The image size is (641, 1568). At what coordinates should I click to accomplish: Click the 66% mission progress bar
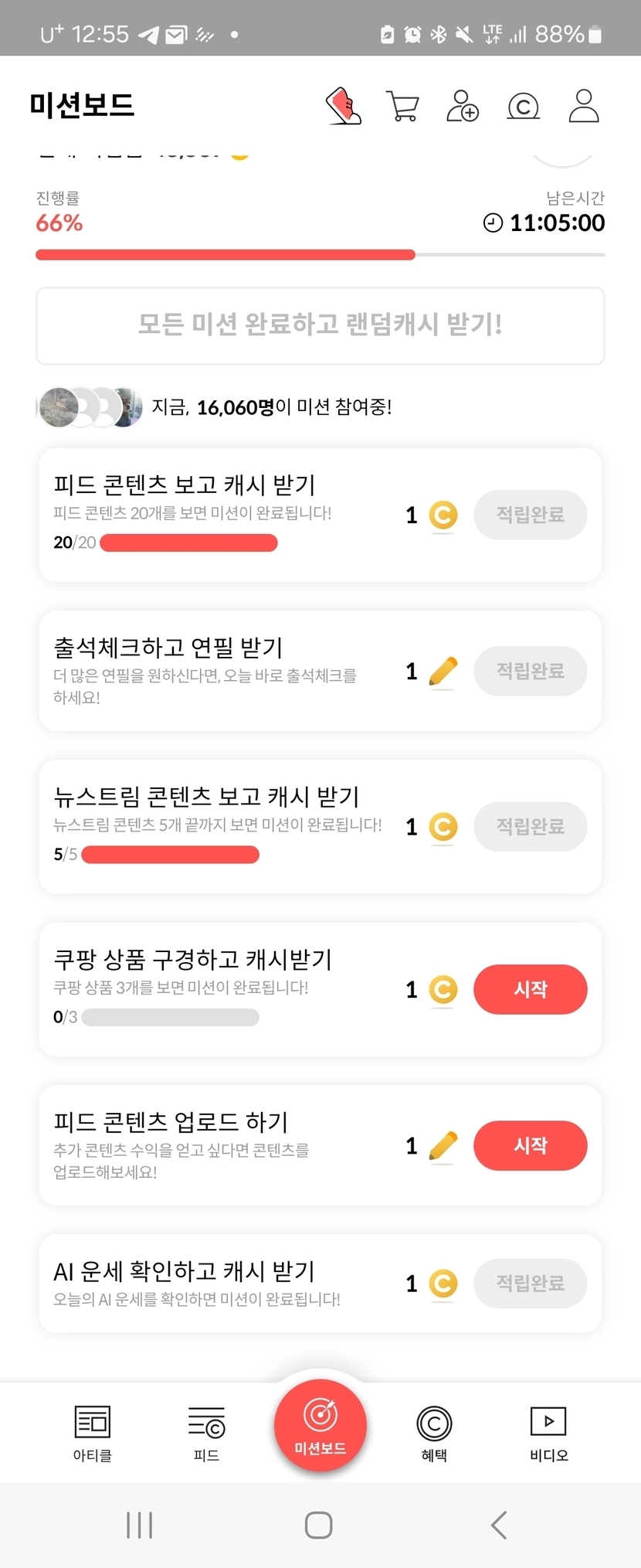pos(320,254)
